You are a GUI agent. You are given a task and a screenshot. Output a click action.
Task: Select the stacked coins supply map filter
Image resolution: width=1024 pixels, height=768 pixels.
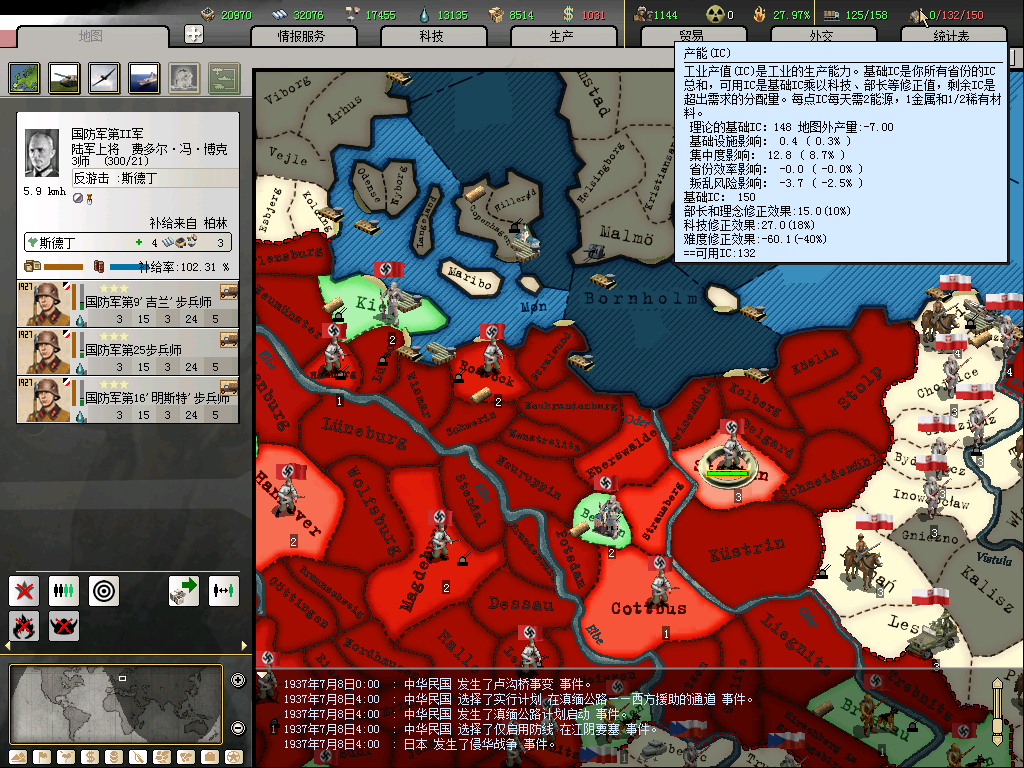(114, 757)
